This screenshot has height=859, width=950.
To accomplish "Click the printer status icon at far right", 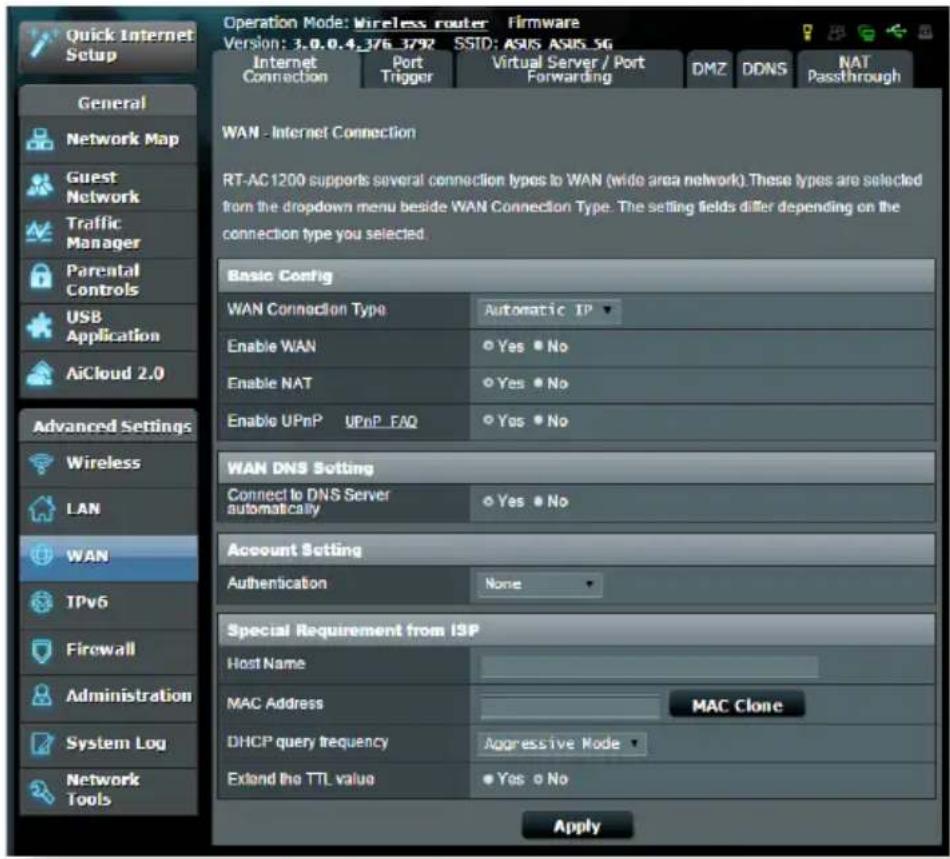I will click(x=925, y=32).
